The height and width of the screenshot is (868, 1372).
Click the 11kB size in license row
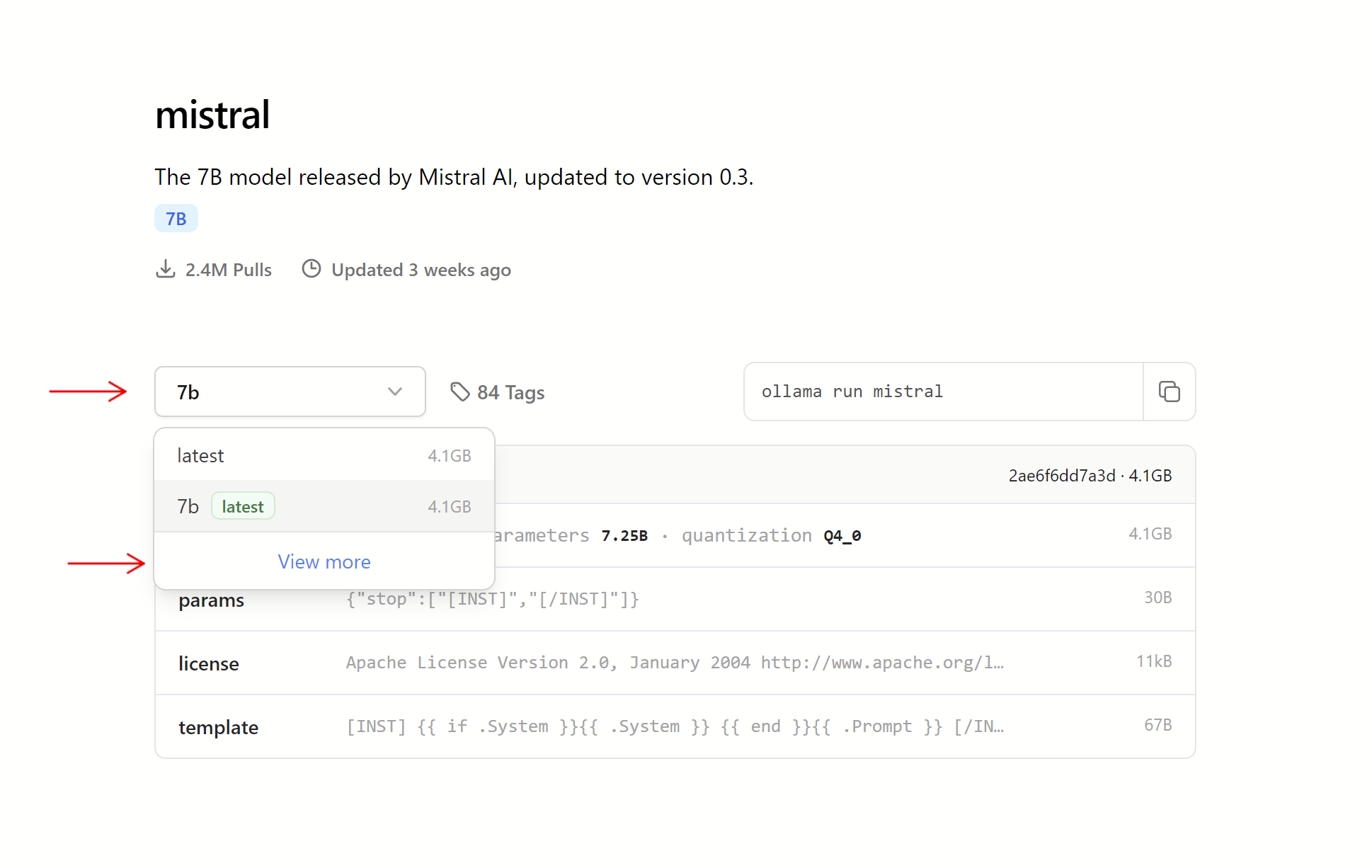tap(1154, 661)
